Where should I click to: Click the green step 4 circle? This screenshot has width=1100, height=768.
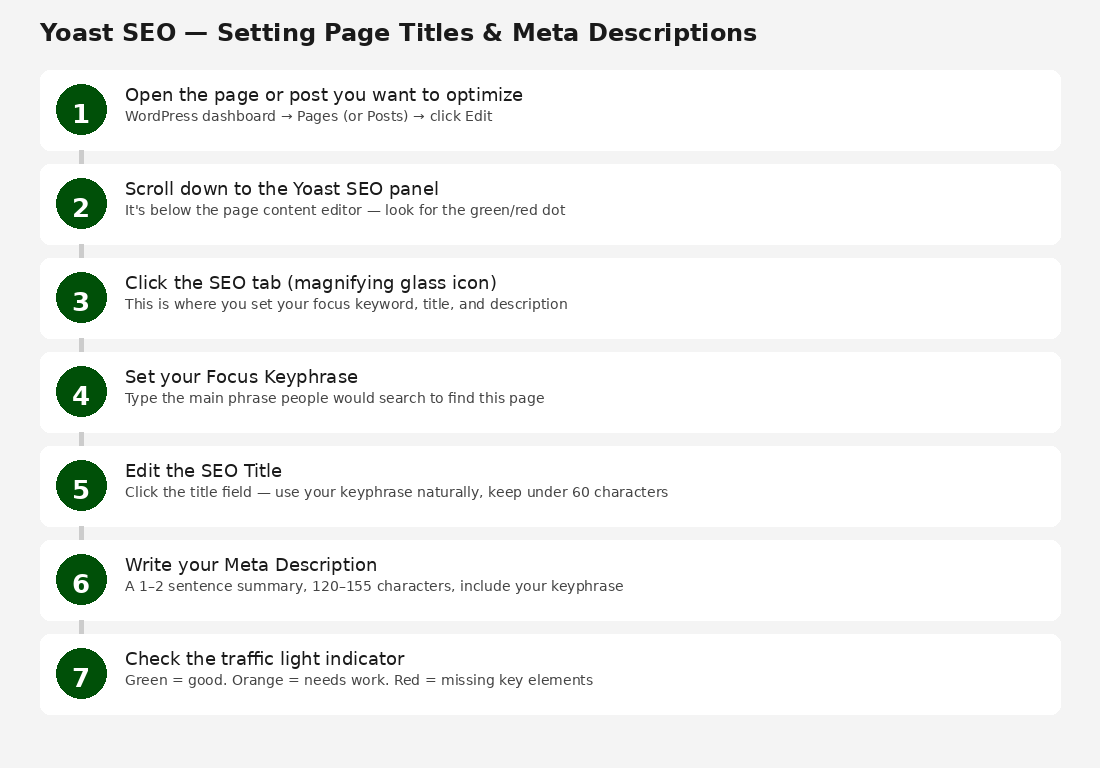coord(81,392)
